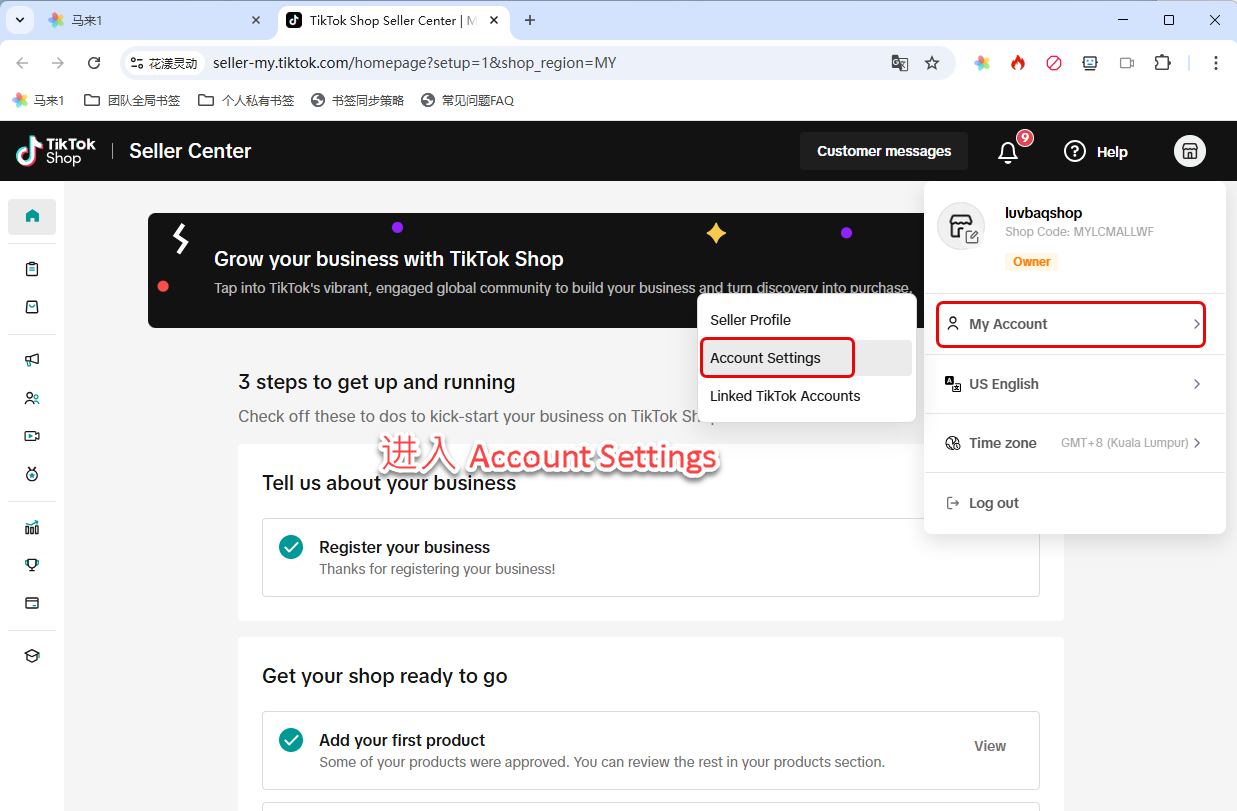The height and width of the screenshot is (811, 1237).
Task: Select Account Settings from the submenu
Action: pyautogui.click(x=765, y=358)
